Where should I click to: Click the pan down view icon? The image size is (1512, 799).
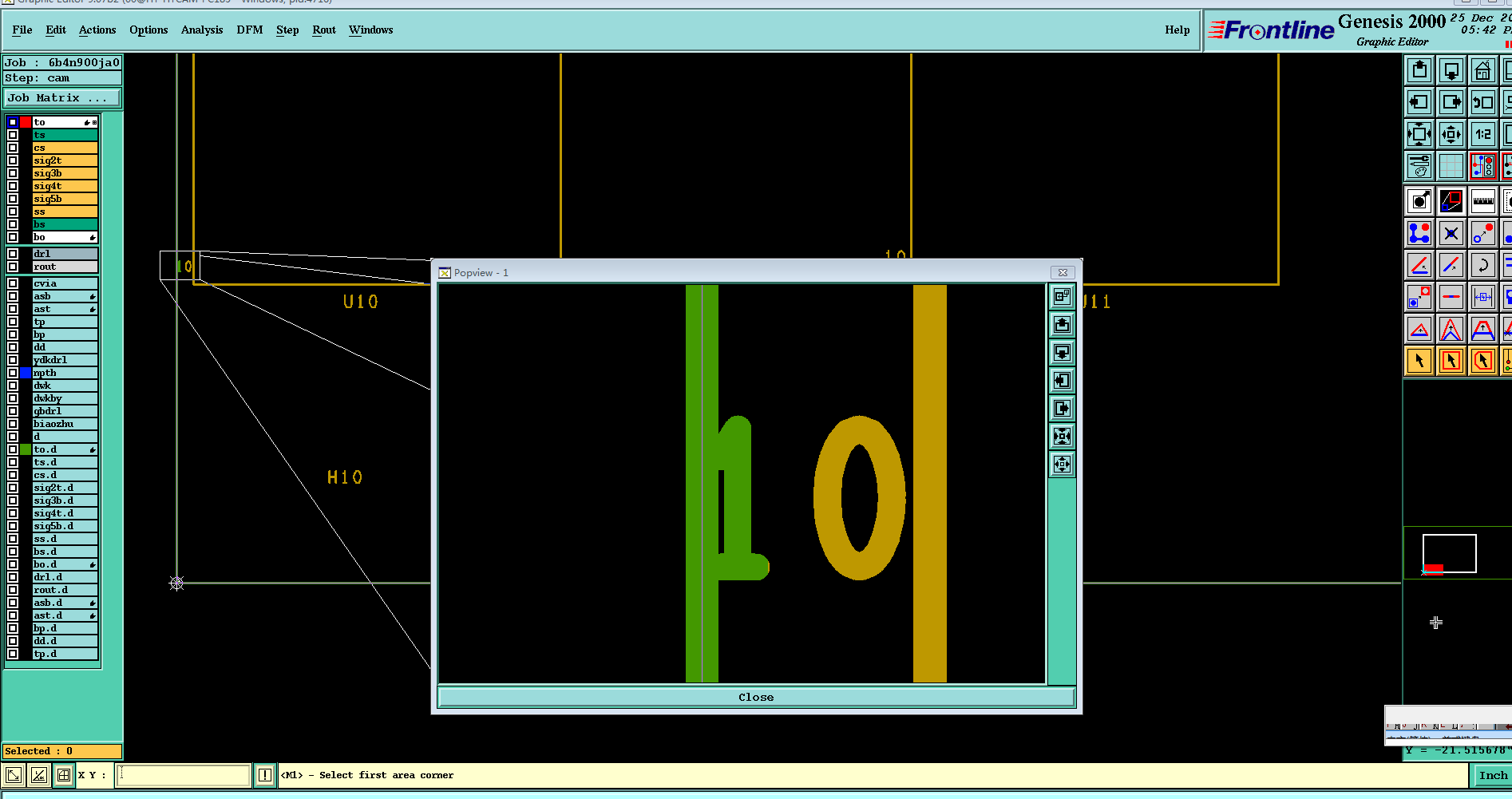tap(1451, 70)
